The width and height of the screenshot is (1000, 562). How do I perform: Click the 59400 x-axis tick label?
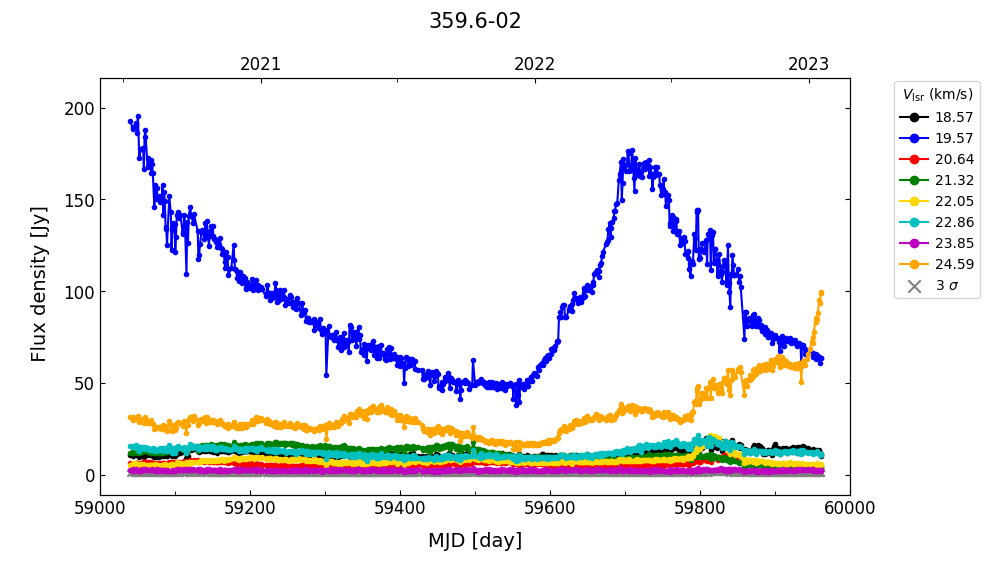[x=400, y=508]
